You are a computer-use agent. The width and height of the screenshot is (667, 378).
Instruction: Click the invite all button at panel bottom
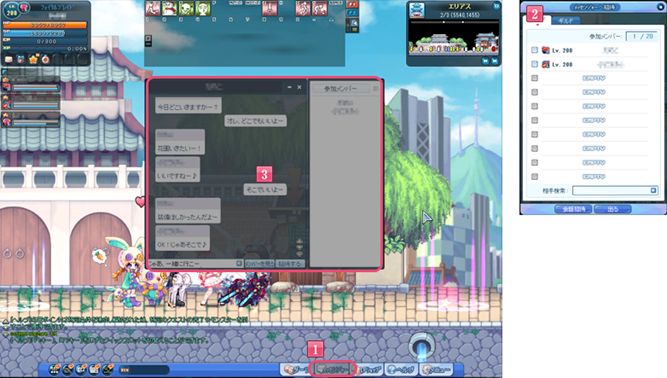click(573, 209)
